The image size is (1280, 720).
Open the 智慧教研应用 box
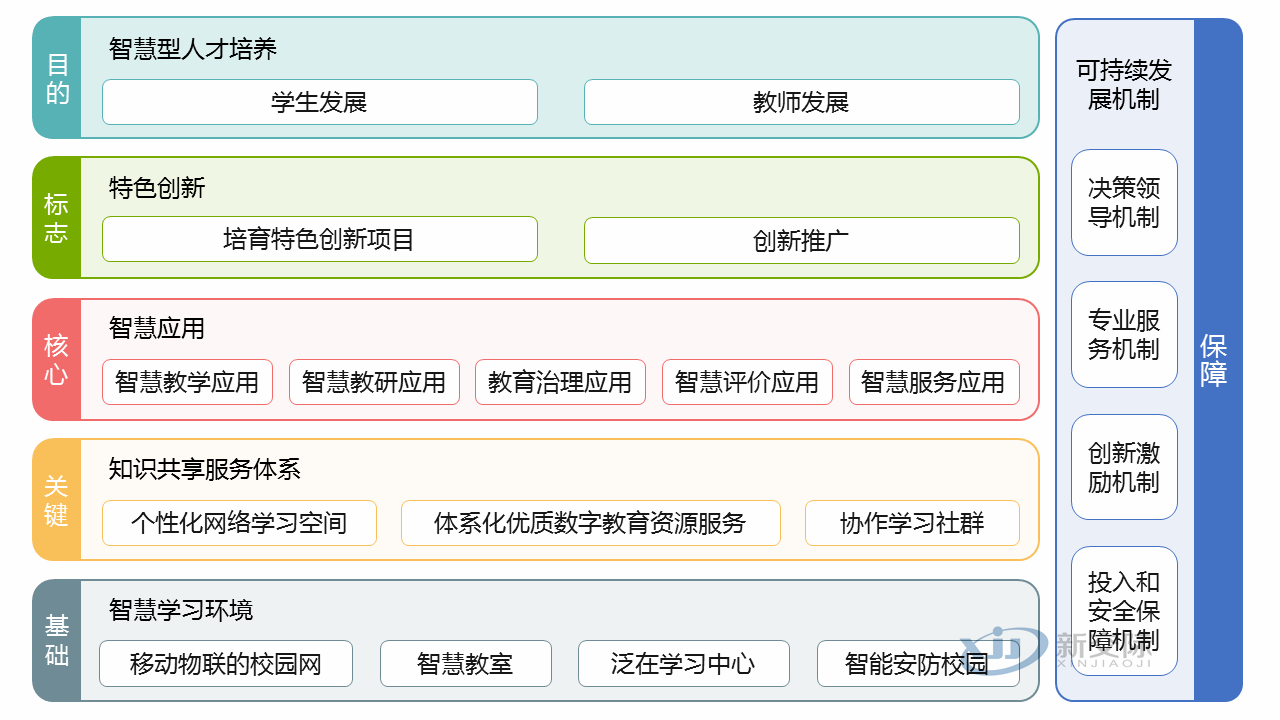374,382
